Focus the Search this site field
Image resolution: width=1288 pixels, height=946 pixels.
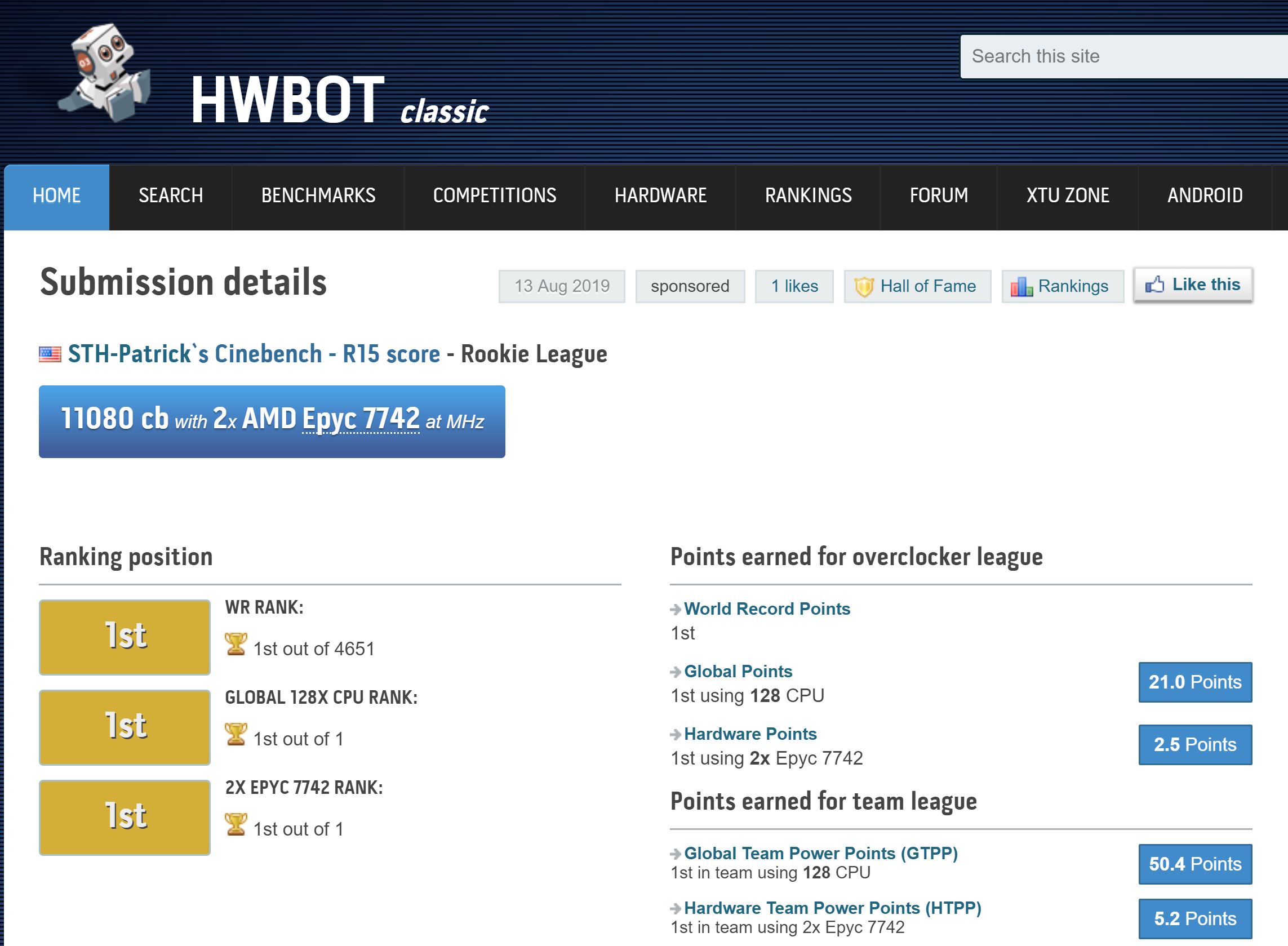point(1122,56)
